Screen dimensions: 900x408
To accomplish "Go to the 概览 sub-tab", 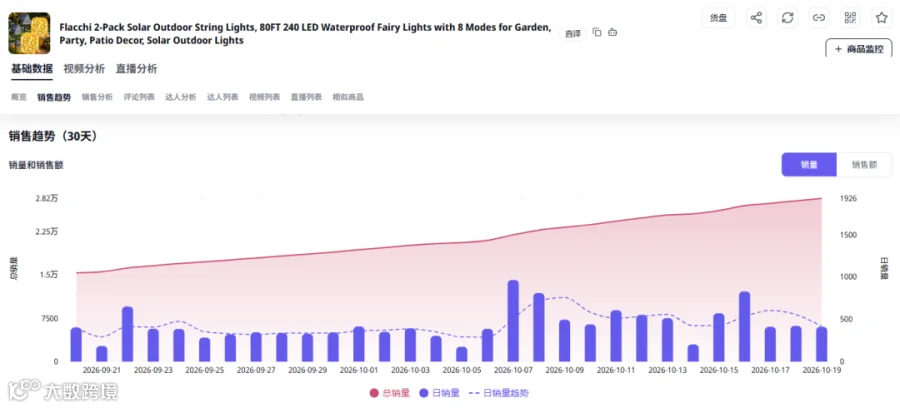I will coord(19,97).
